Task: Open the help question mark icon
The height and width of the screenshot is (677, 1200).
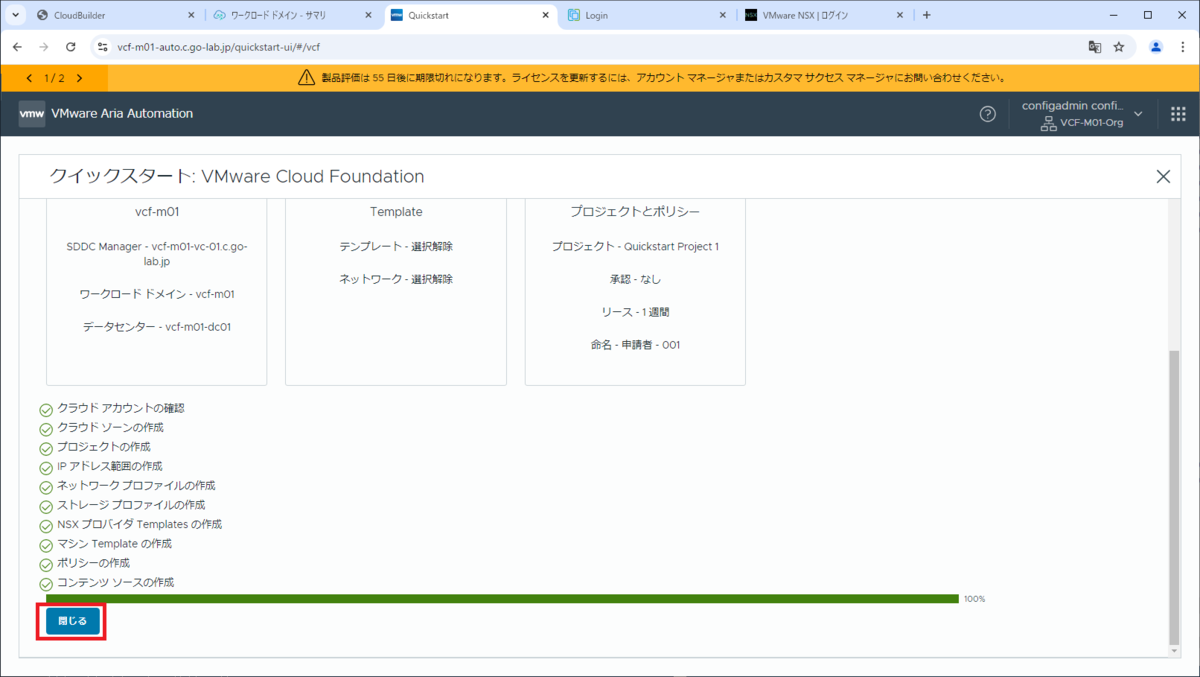Action: [987, 114]
